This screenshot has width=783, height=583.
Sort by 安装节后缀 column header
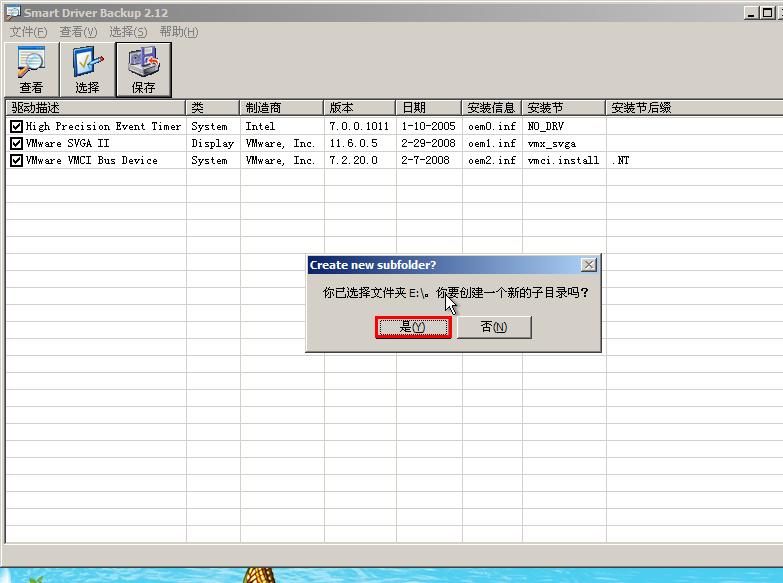tap(694, 107)
